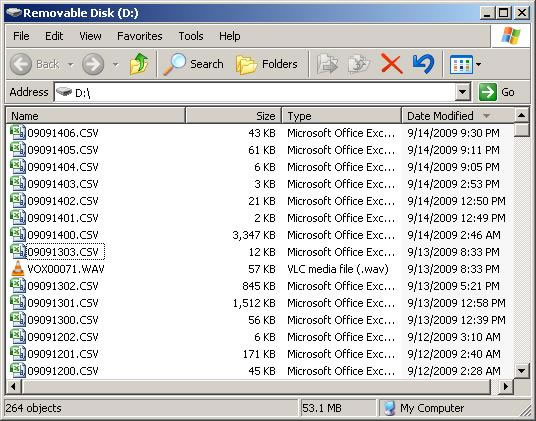Open the Forward button history arrow
Screen dimensions: 536x421
click(x=115, y=64)
